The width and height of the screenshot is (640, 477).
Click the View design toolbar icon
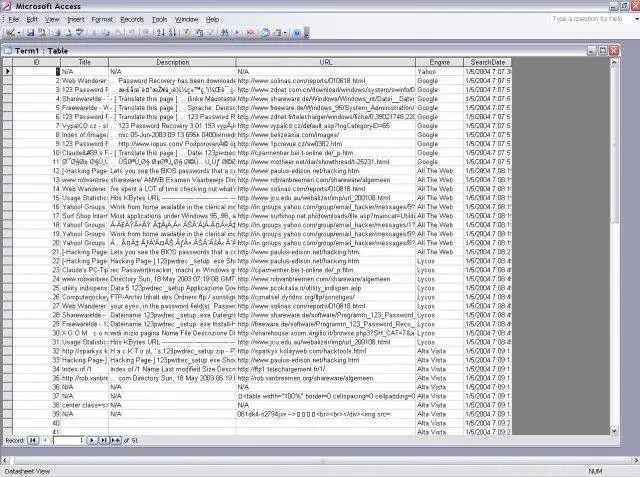(11, 33)
